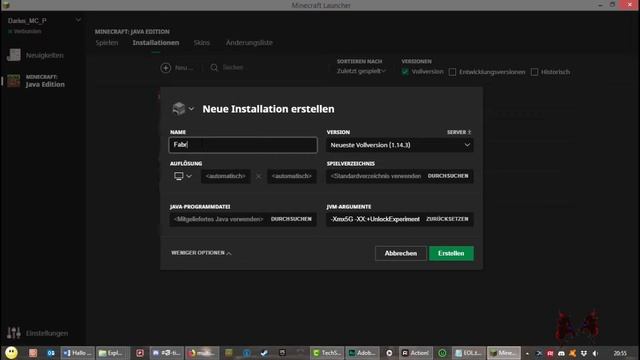Click the Dropbox tray icon
This screenshot has width=640, height=360.
point(584,353)
